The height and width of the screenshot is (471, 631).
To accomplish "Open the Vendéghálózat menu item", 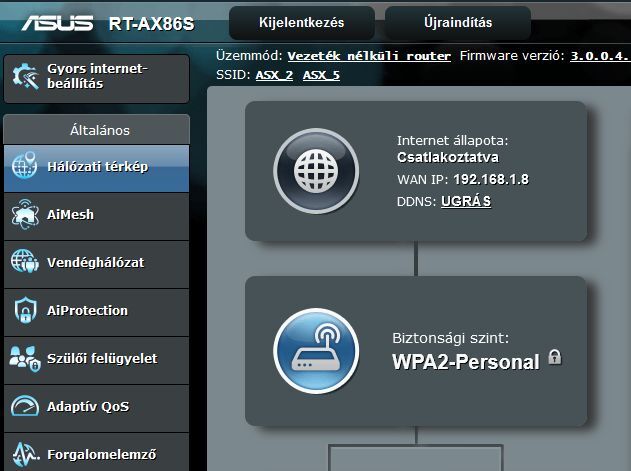I will [96, 264].
